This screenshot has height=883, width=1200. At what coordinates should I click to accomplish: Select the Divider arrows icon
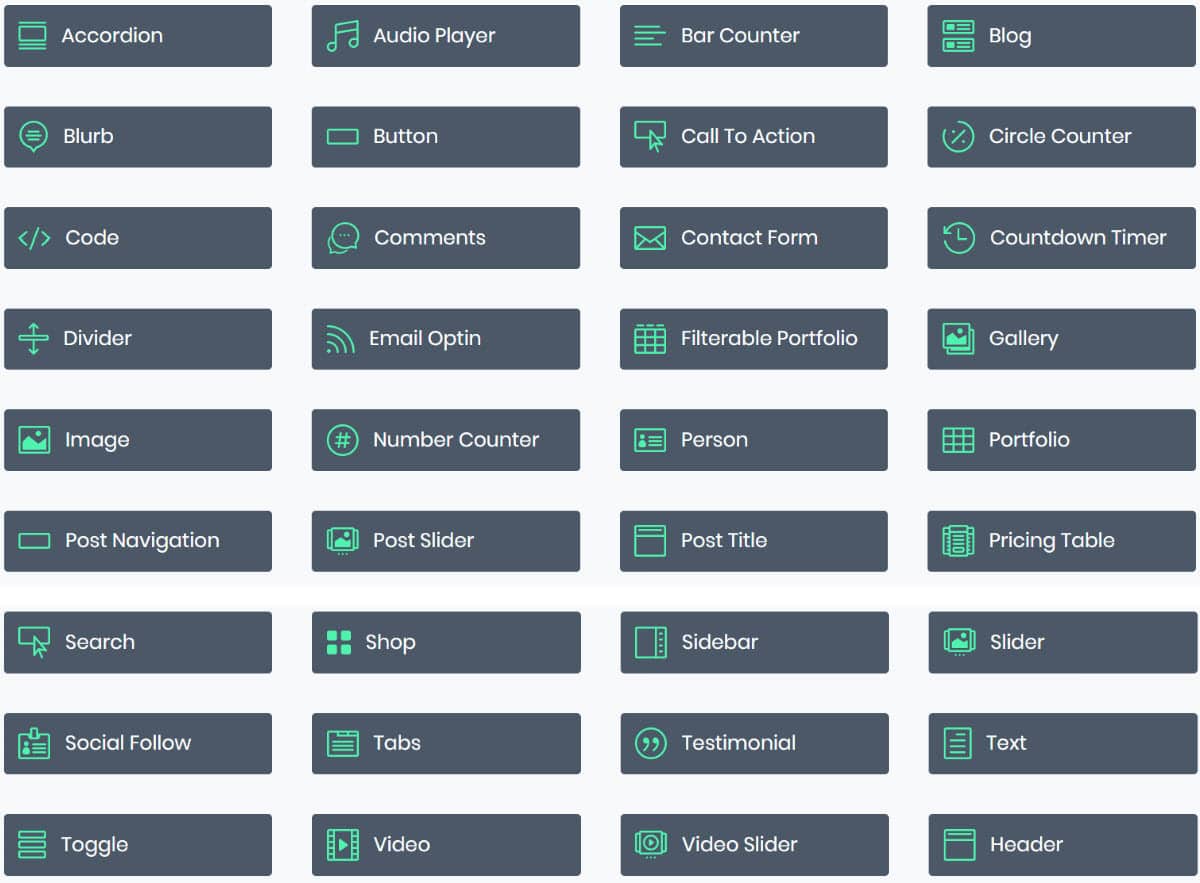tap(33, 339)
